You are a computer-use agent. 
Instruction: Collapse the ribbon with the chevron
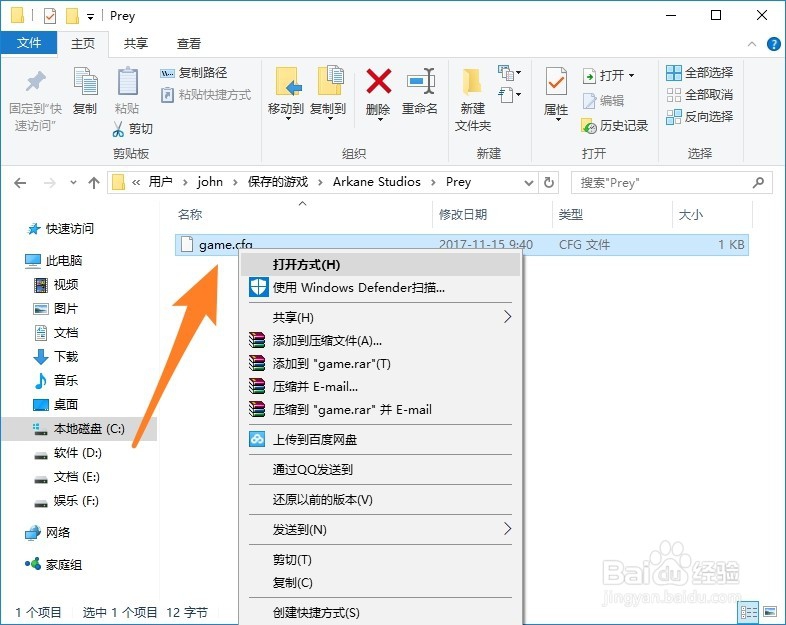click(x=751, y=44)
